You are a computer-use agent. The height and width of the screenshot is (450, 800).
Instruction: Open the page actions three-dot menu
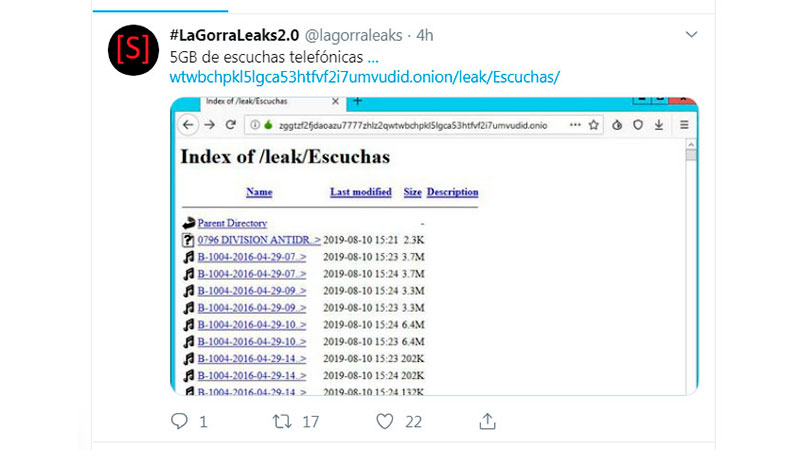tap(575, 125)
